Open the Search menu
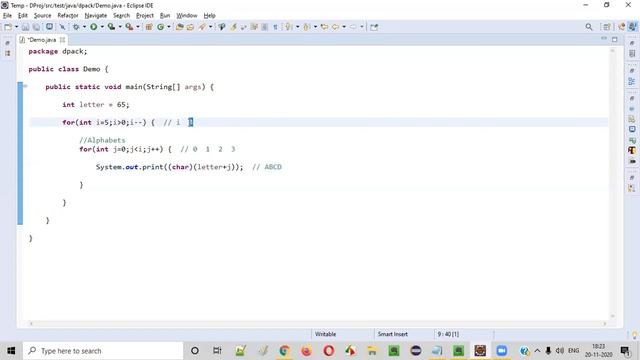 (x=121, y=16)
